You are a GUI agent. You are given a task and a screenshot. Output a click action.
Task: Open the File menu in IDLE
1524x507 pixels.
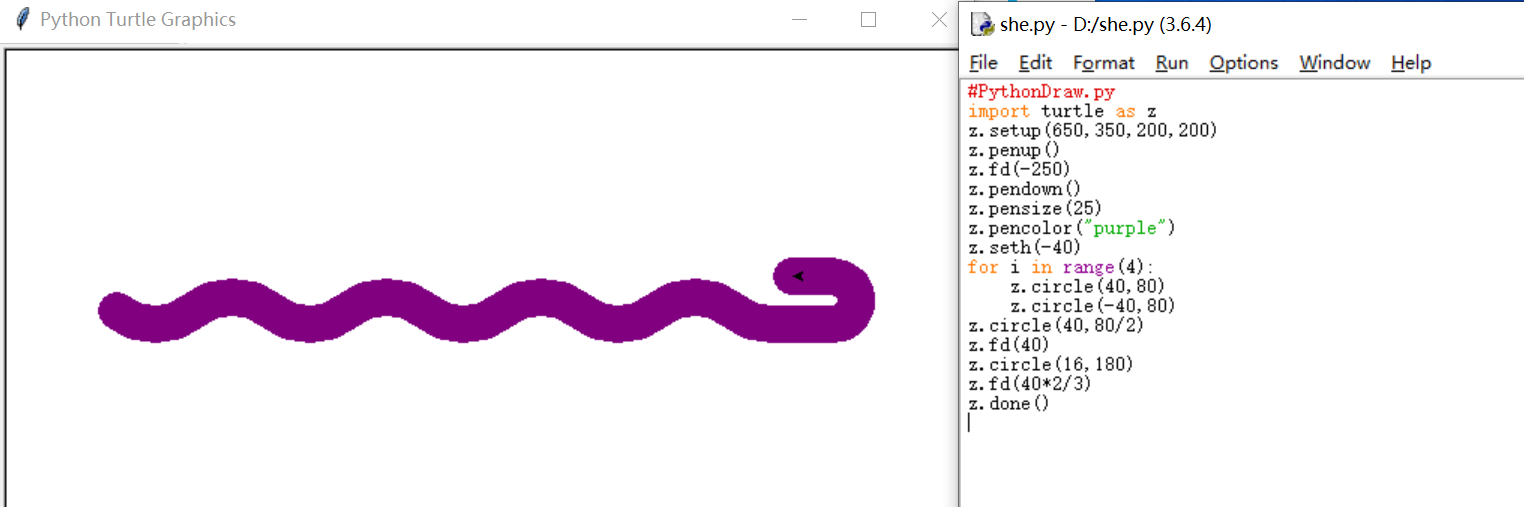click(983, 63)
